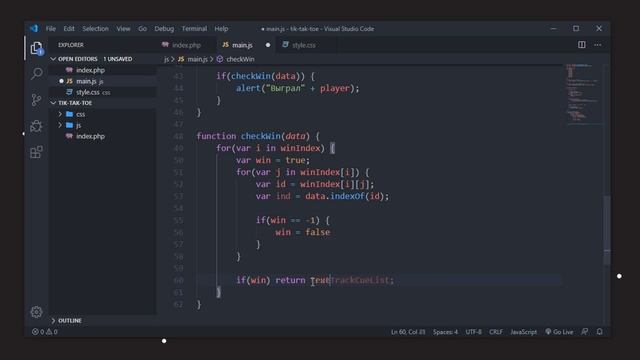This screenshot has height=360, width=640.
Task: Click the VS Code logo icon
Action: coord(34,28)
